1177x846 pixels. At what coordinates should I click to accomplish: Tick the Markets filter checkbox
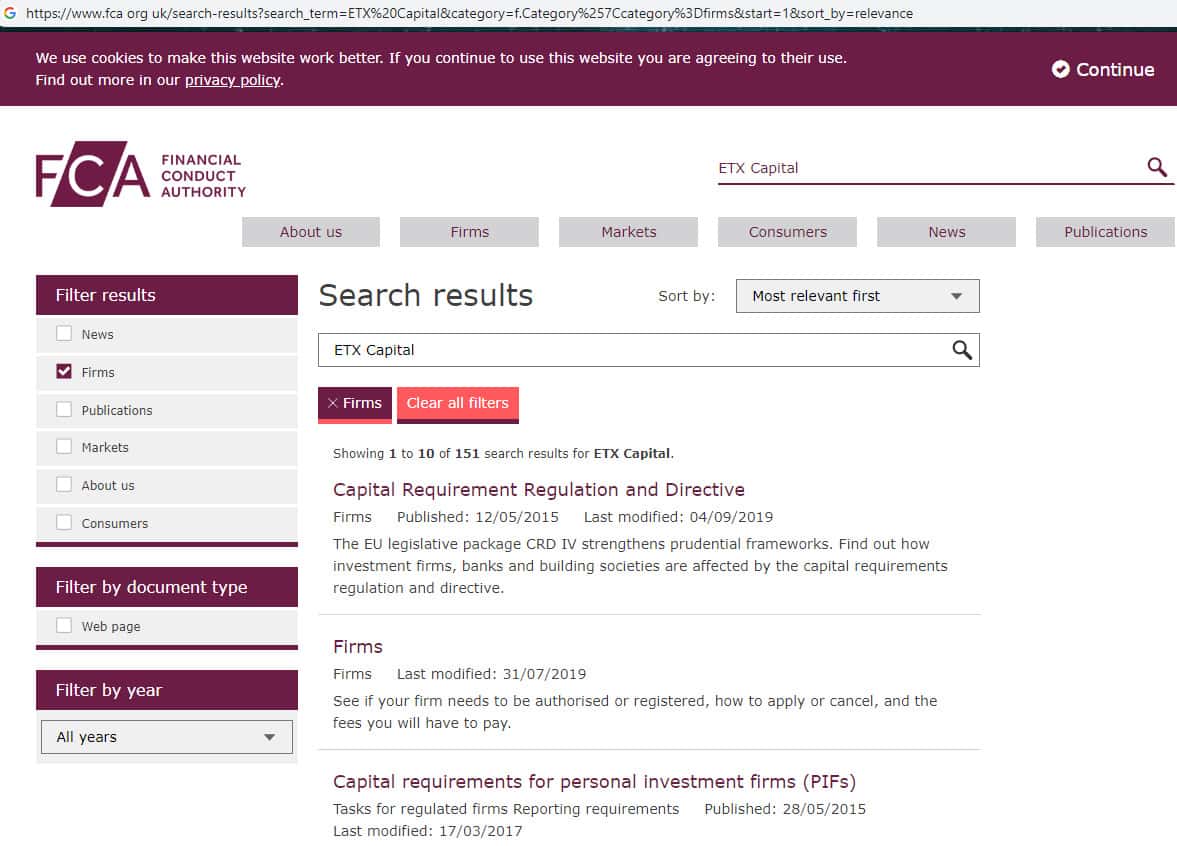[64, 447]
